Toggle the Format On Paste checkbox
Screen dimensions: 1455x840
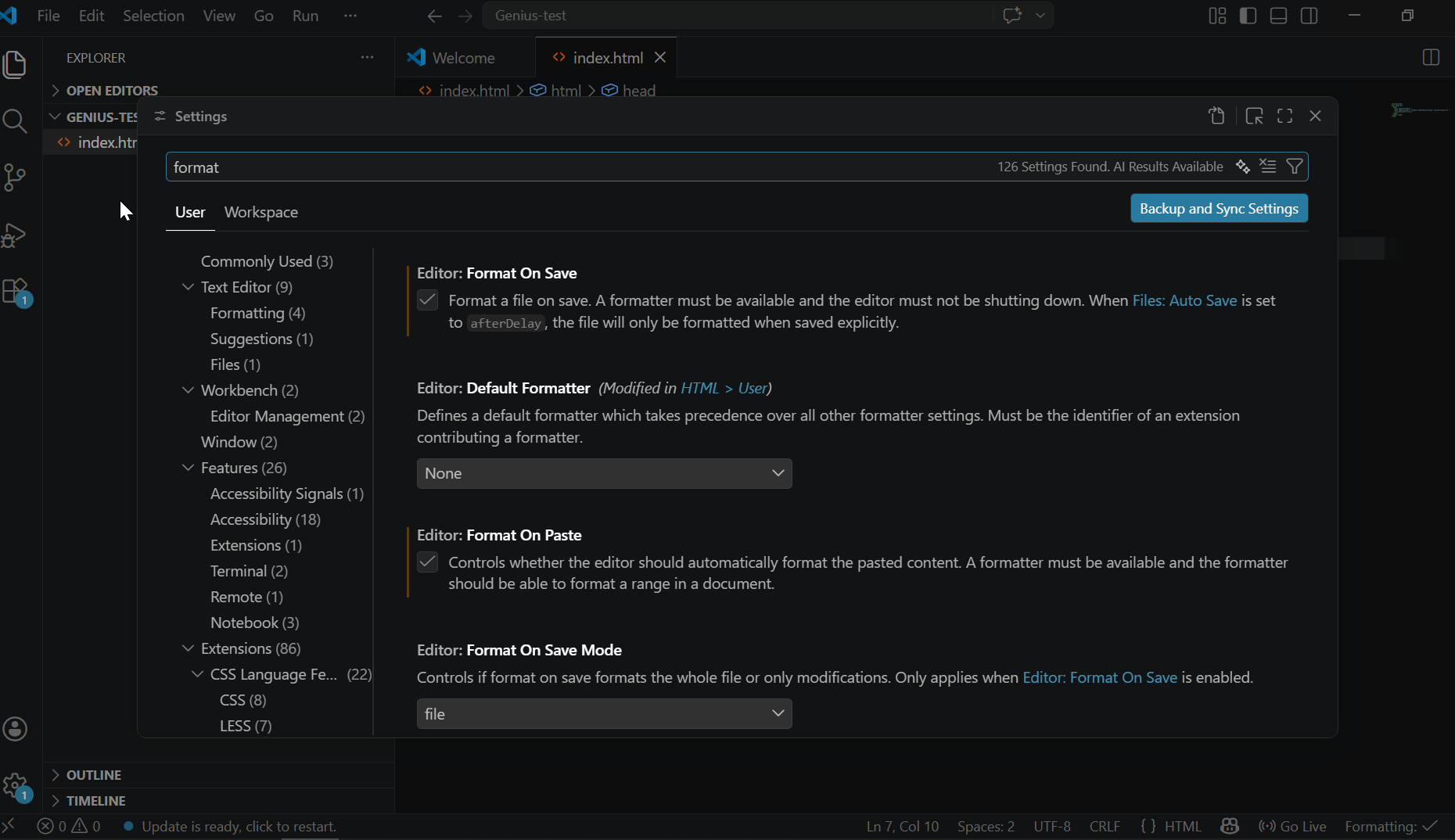click(x=427, y=562)
